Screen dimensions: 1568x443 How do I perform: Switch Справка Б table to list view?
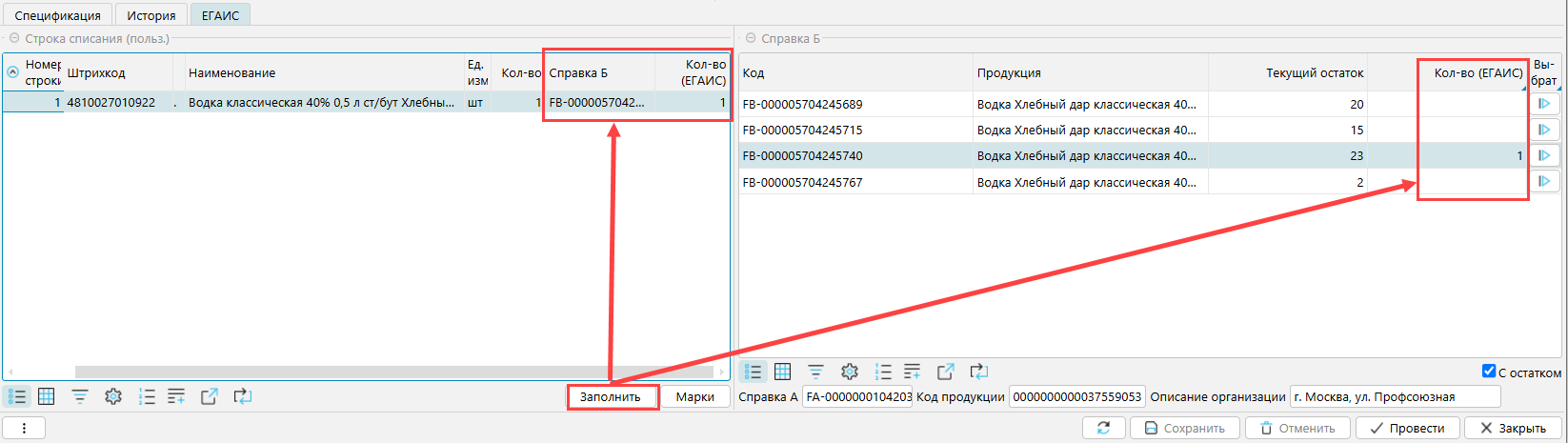753,372
